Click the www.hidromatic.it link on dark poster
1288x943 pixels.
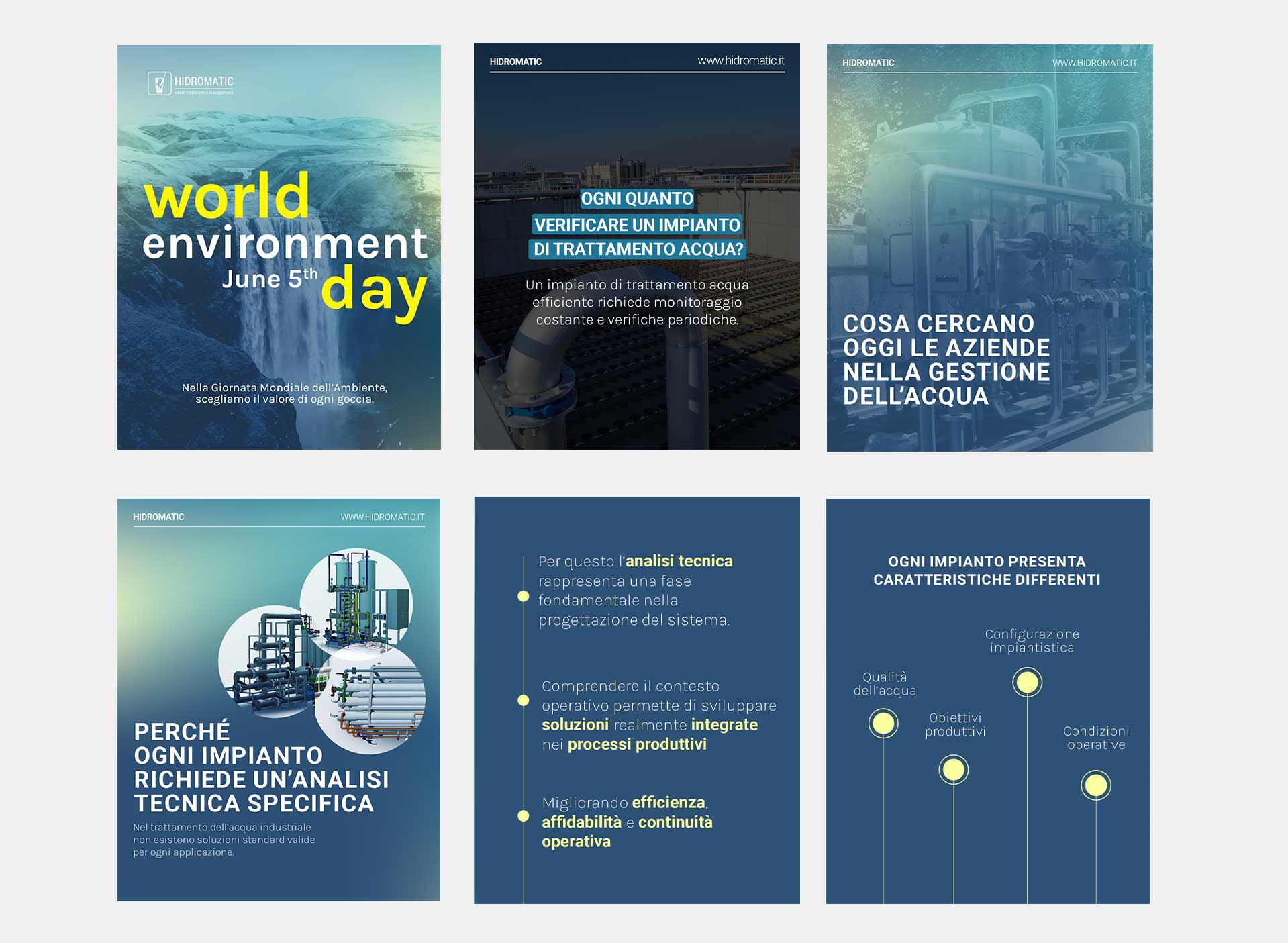coord(741,60)
